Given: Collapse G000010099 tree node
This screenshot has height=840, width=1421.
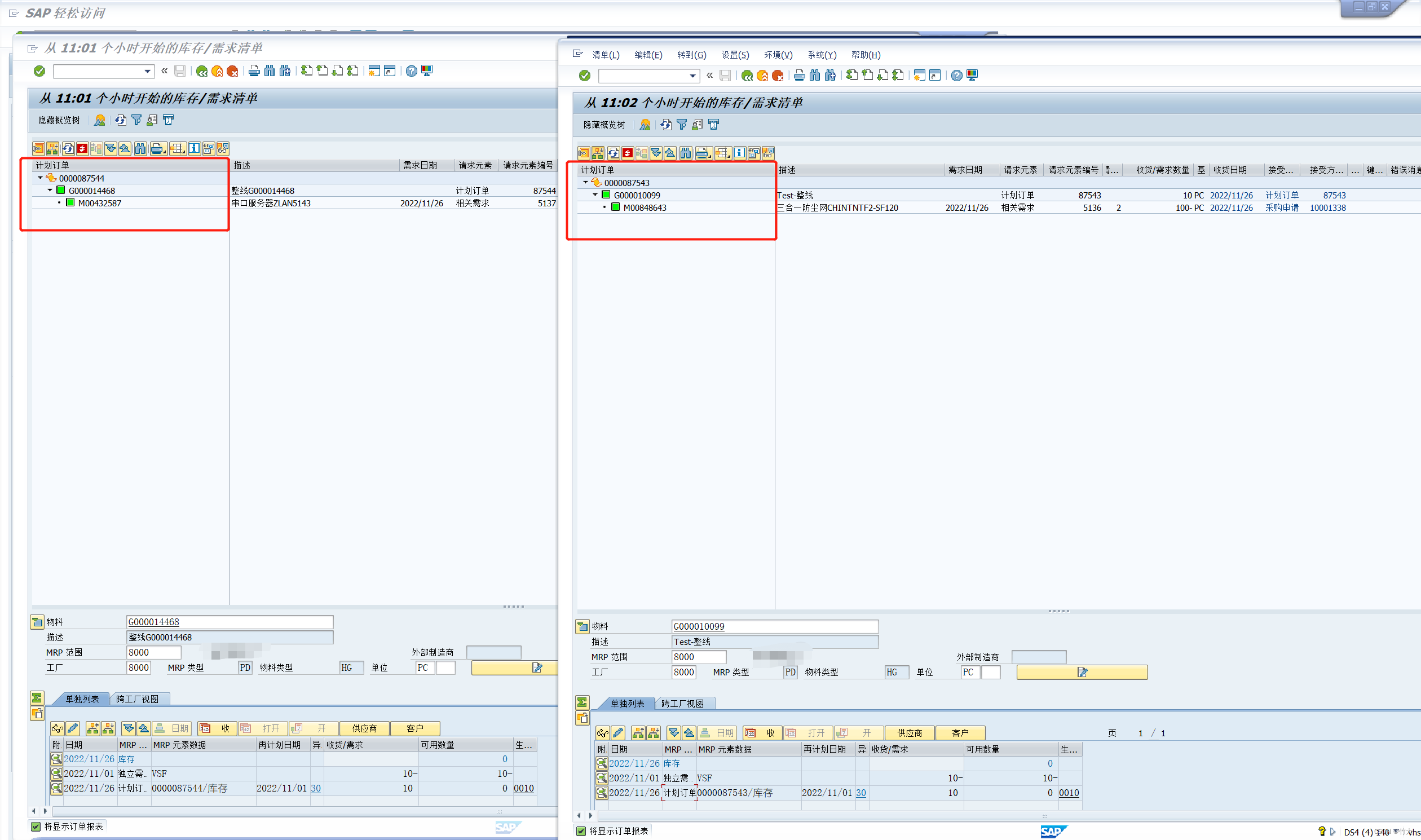Looking at the screenshot, I should point(595,195).
